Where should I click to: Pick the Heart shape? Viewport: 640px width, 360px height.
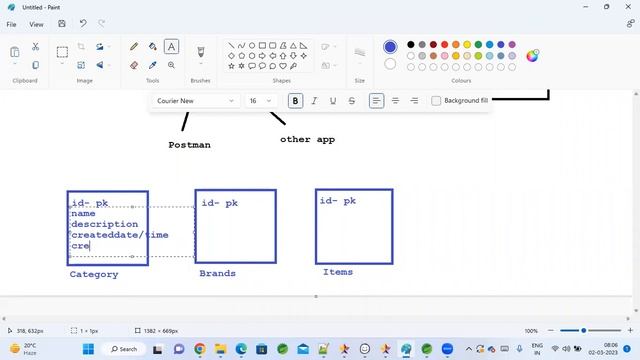(283, 66)
